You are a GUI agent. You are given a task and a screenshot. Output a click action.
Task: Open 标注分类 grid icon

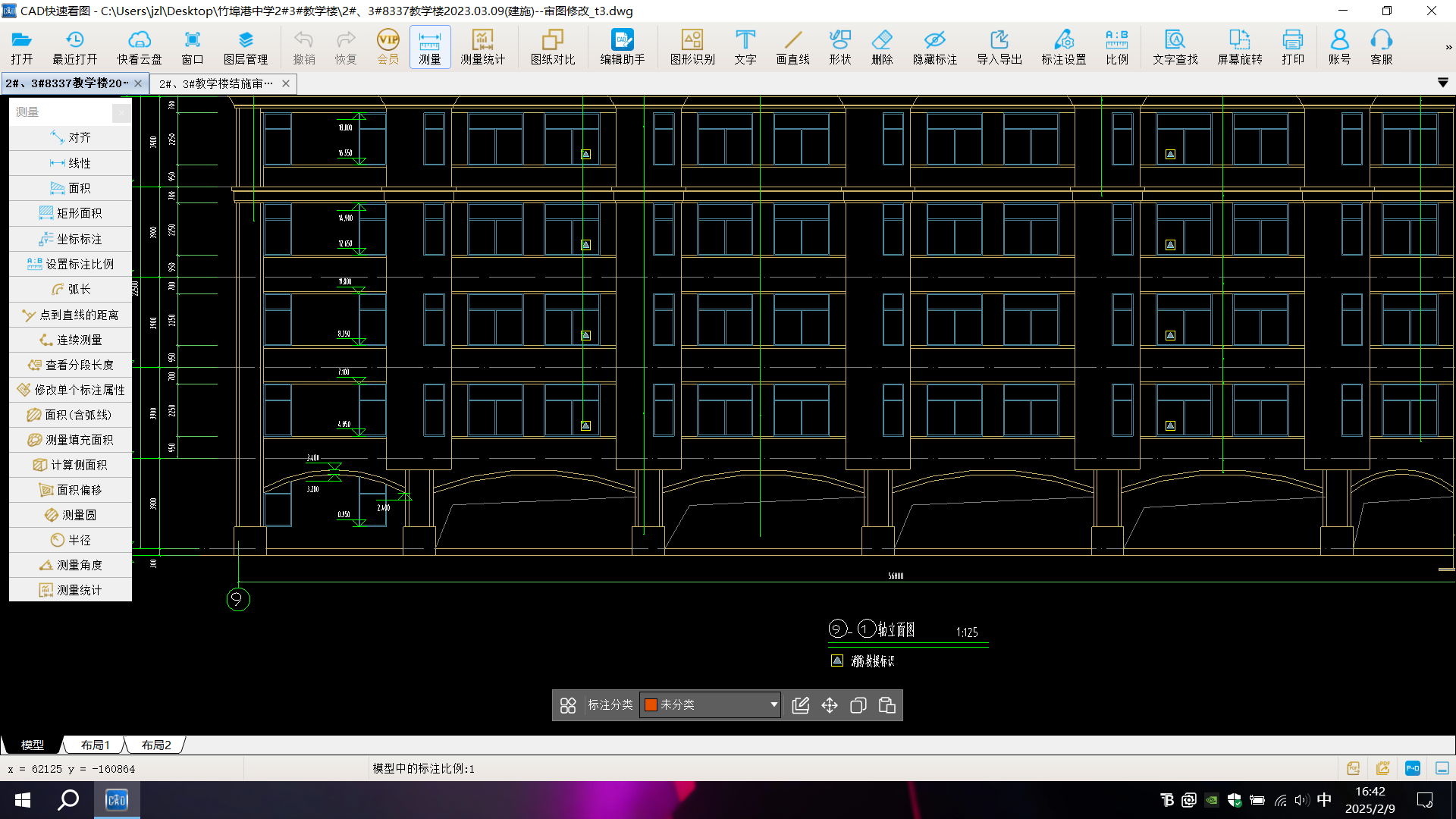568,705
